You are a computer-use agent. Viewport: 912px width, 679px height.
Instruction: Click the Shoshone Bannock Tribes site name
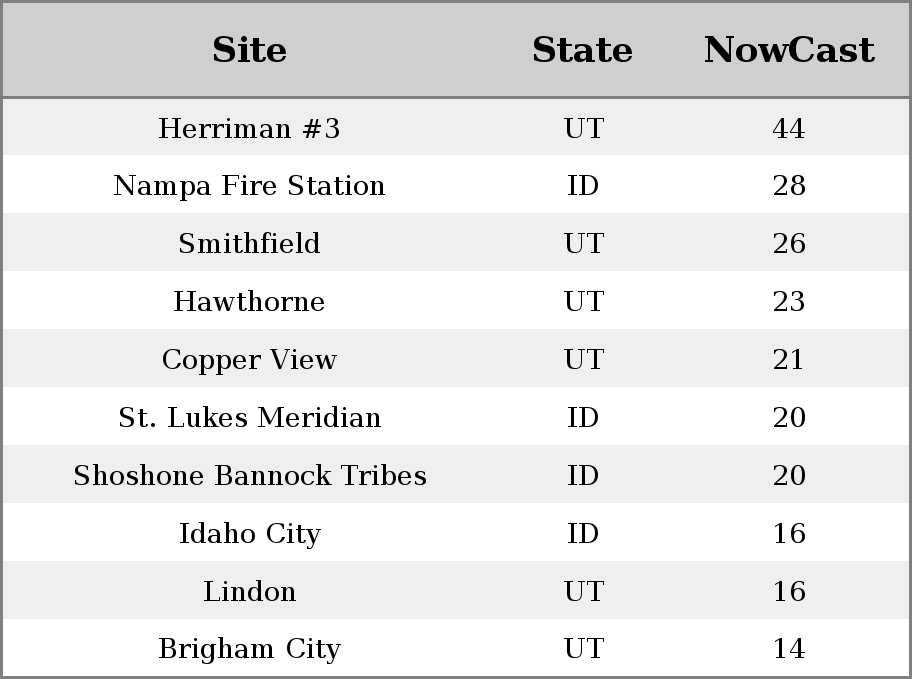click(250, 475)
